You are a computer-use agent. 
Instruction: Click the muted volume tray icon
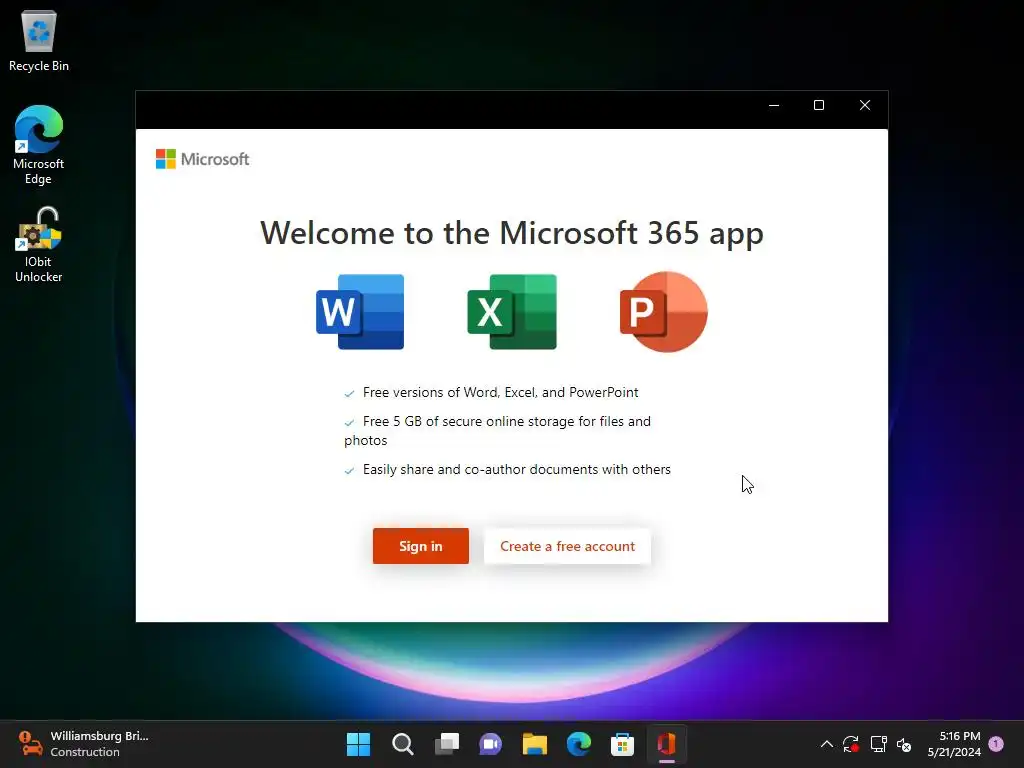904,744
